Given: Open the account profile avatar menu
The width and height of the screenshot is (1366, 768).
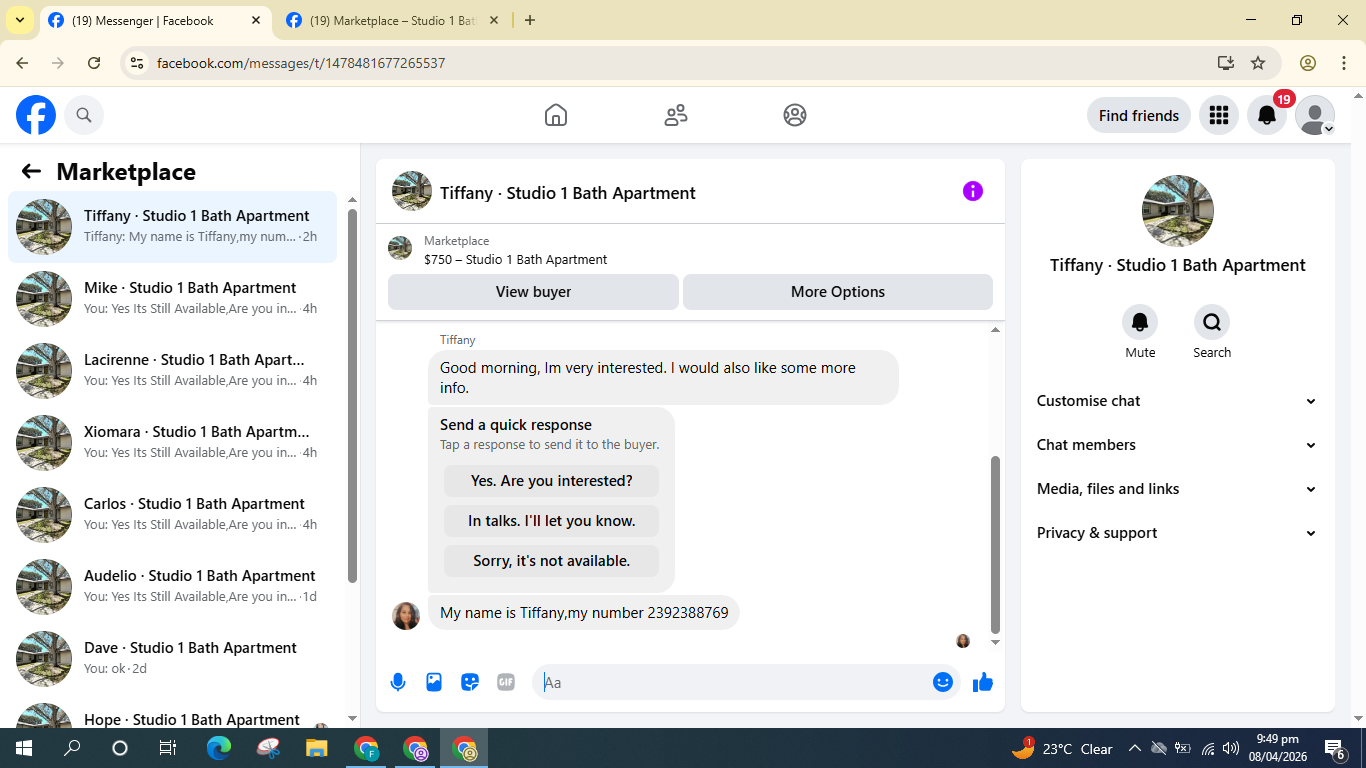Looking at the screenshot, I should pos(1315,115).
